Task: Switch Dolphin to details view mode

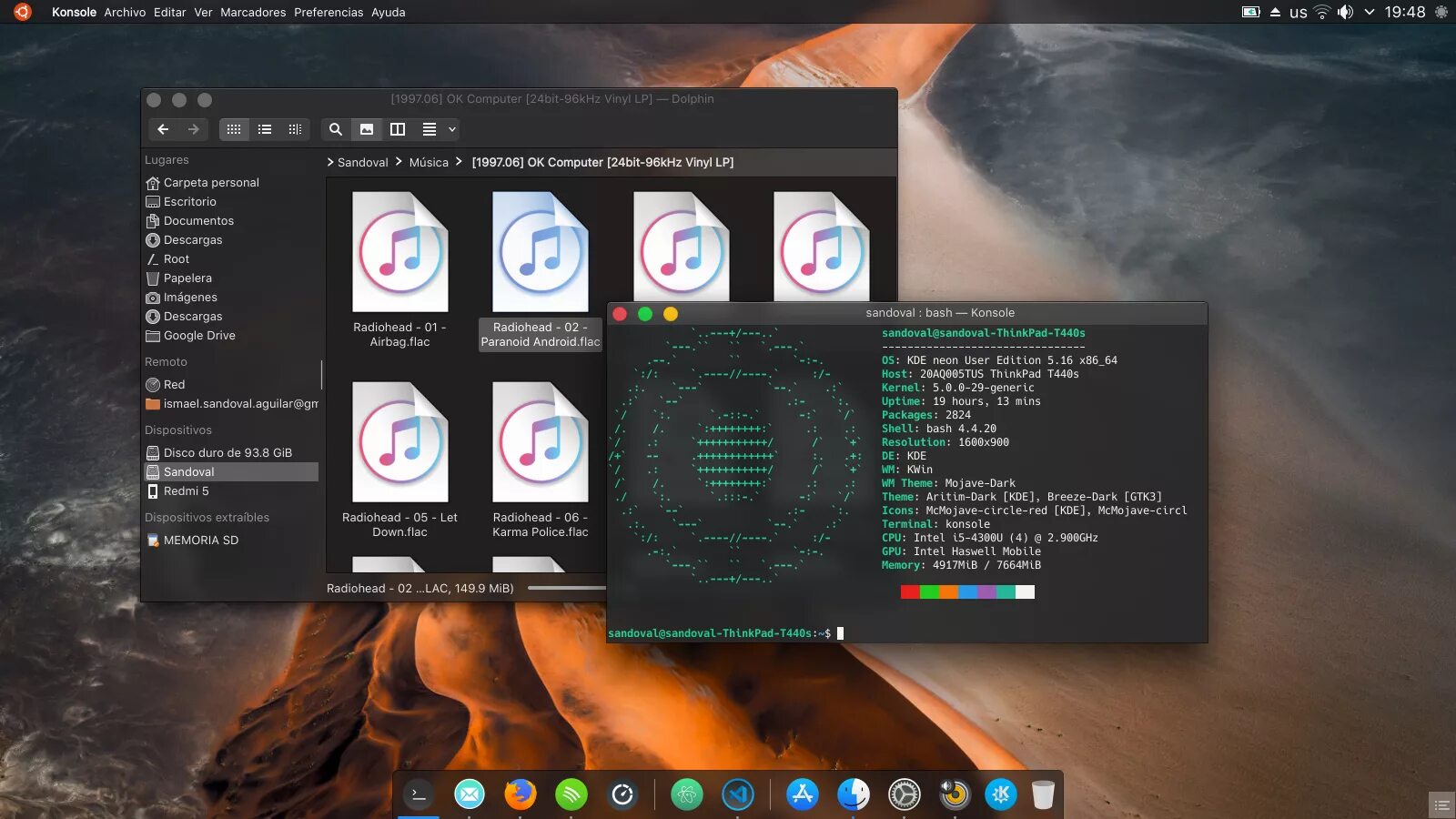Action: point(295,129)
